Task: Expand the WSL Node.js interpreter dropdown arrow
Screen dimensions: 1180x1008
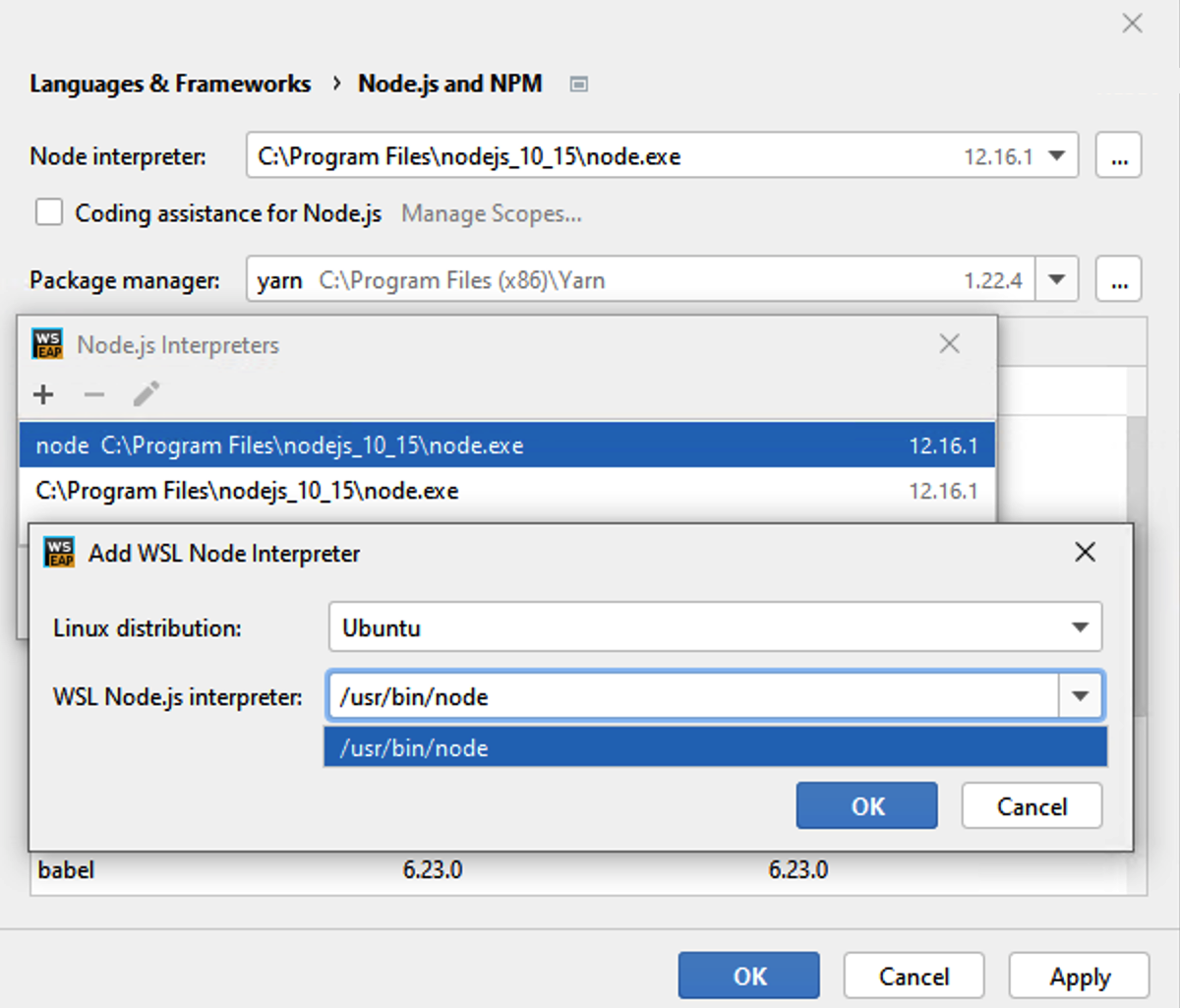Action: 1080,696
